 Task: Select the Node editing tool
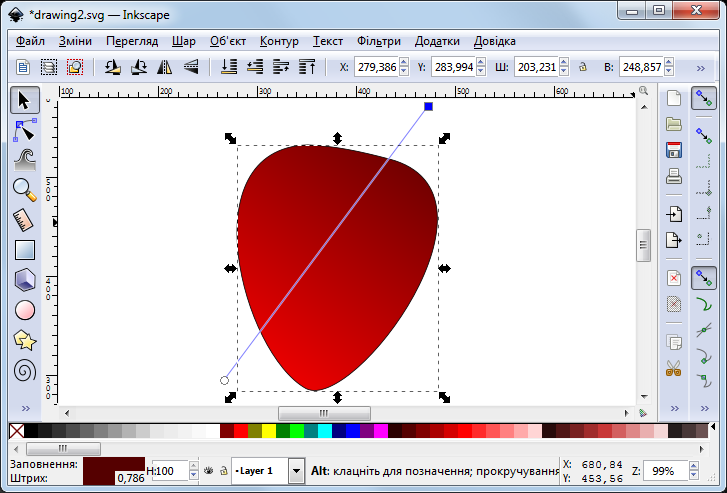(25, 129)
